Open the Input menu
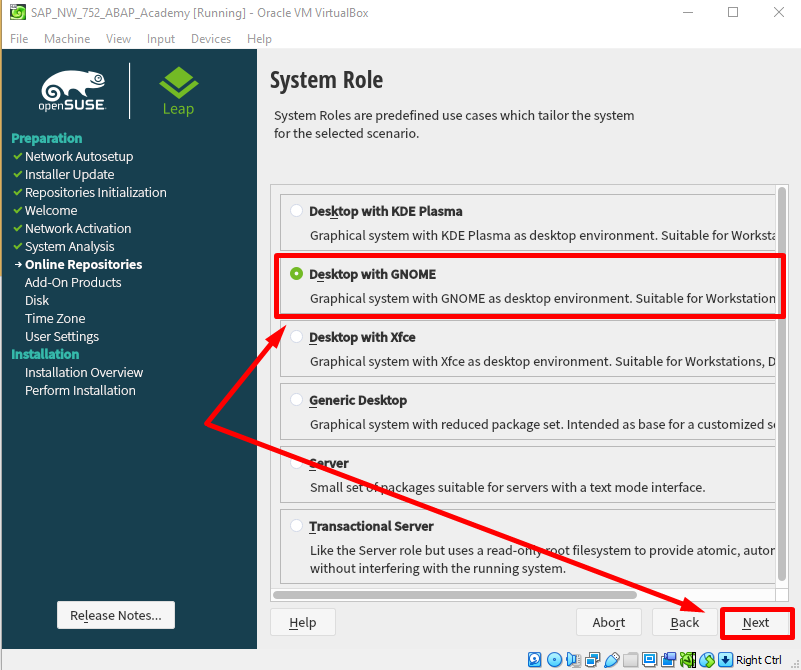Image resolution: width=801 pixels, height=670 pixels. coord(161,39)
